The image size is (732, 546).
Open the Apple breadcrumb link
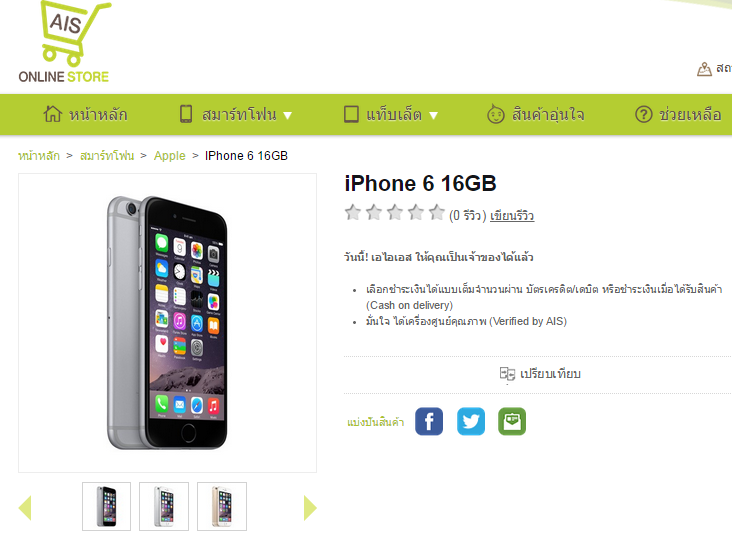tap(169, 156)
